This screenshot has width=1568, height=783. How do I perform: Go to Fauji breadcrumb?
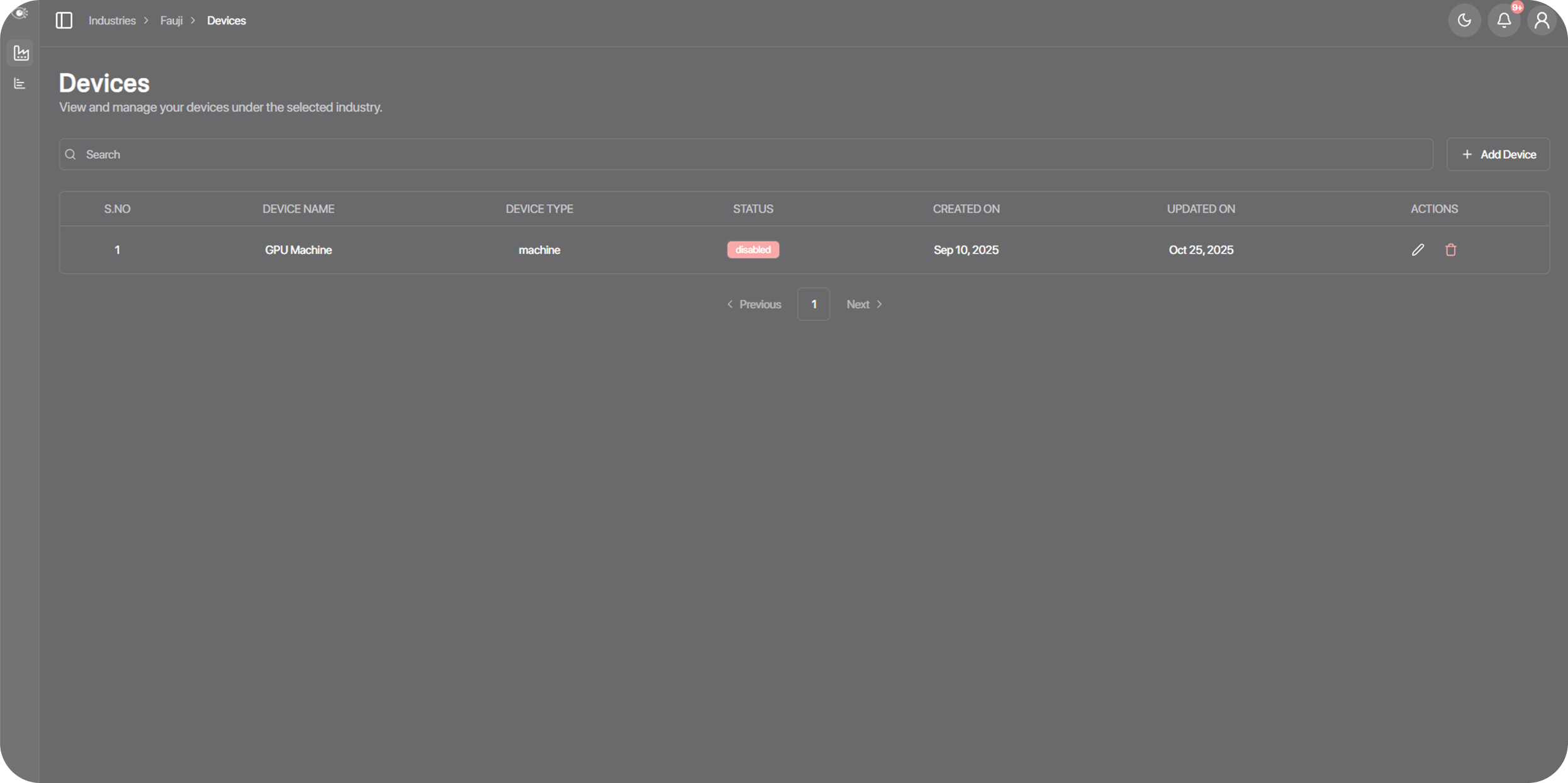(x=171, y=21)
